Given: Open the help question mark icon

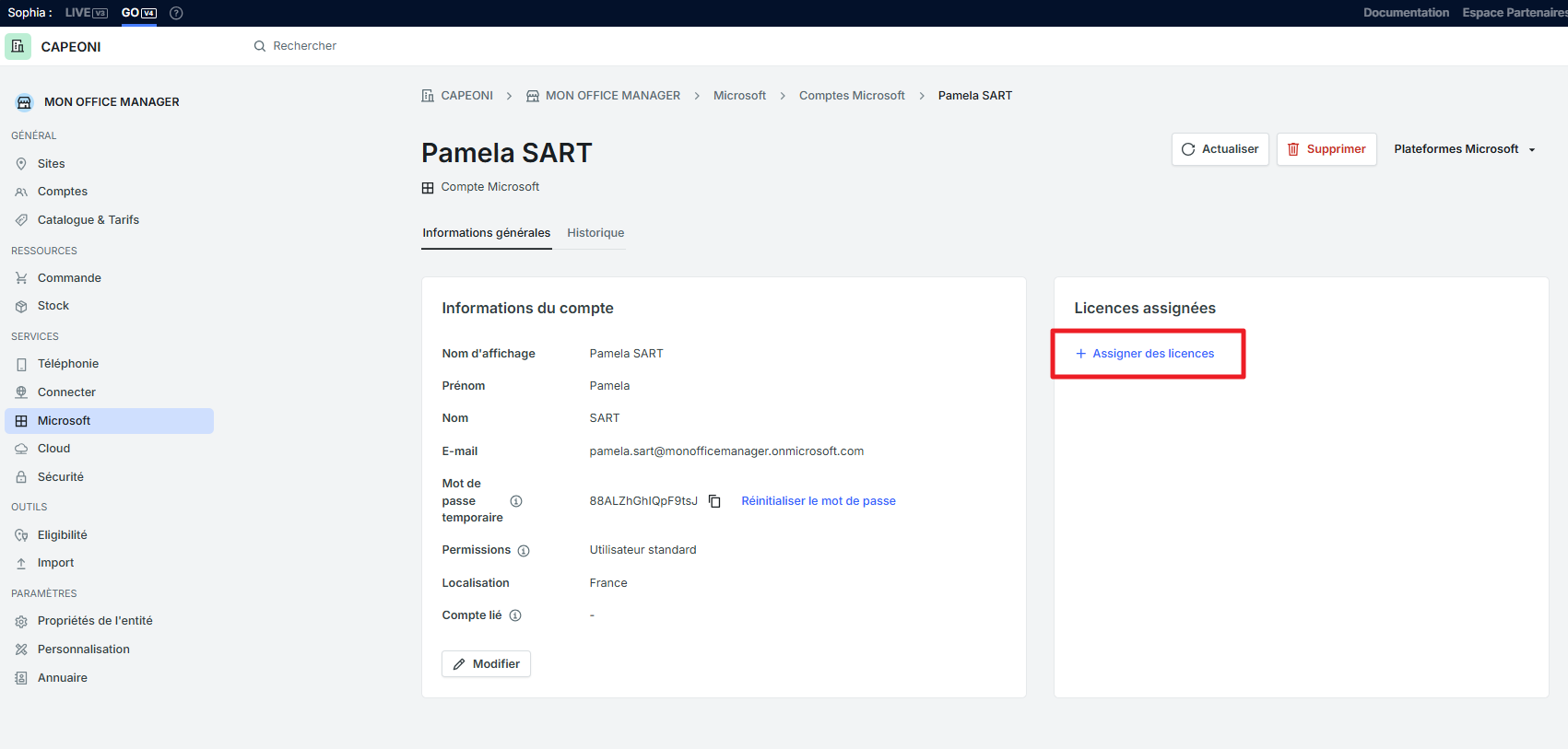Looking at the screenshot, I should click(x=176, y=13).
